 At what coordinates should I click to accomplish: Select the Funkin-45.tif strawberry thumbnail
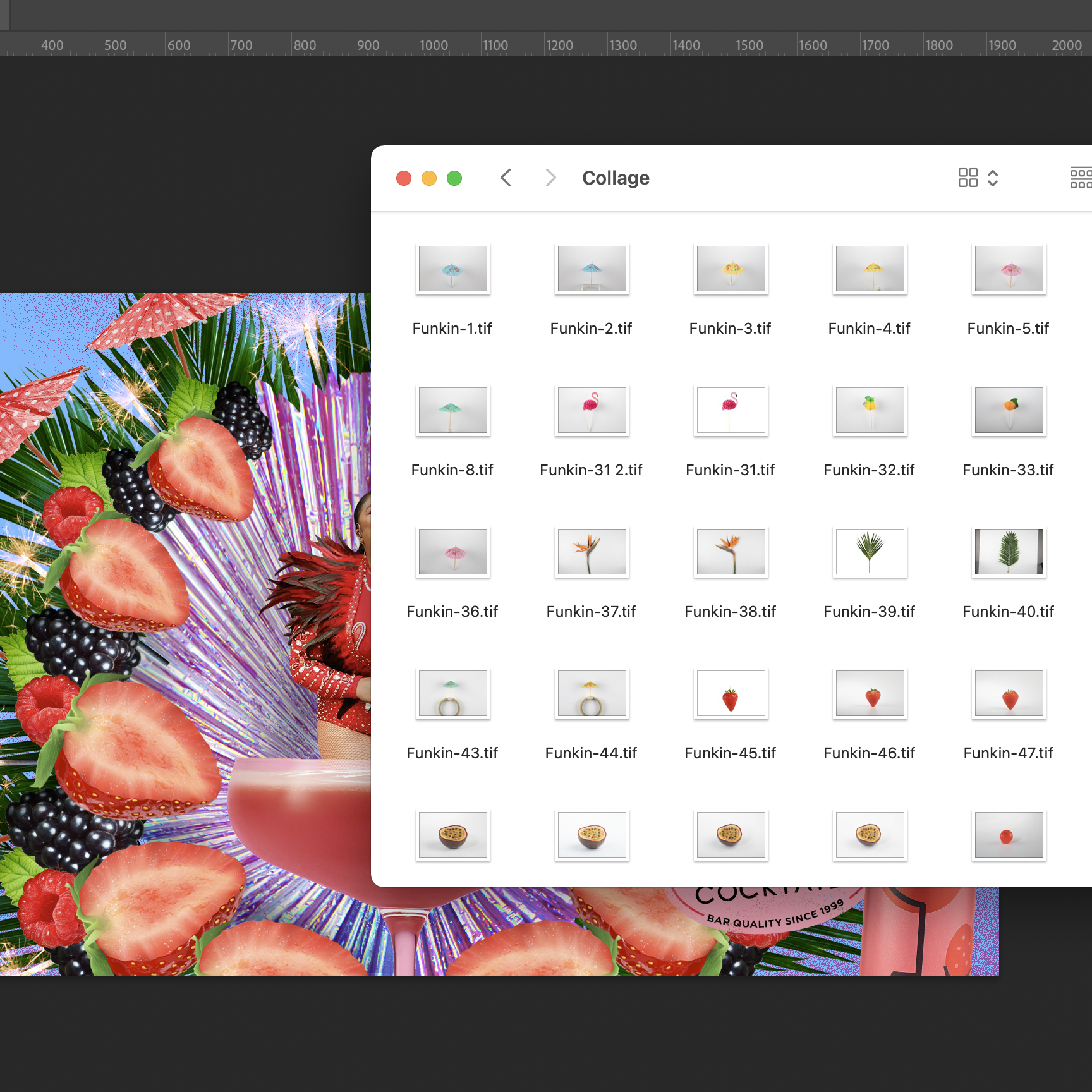click(x=731, y=693)
